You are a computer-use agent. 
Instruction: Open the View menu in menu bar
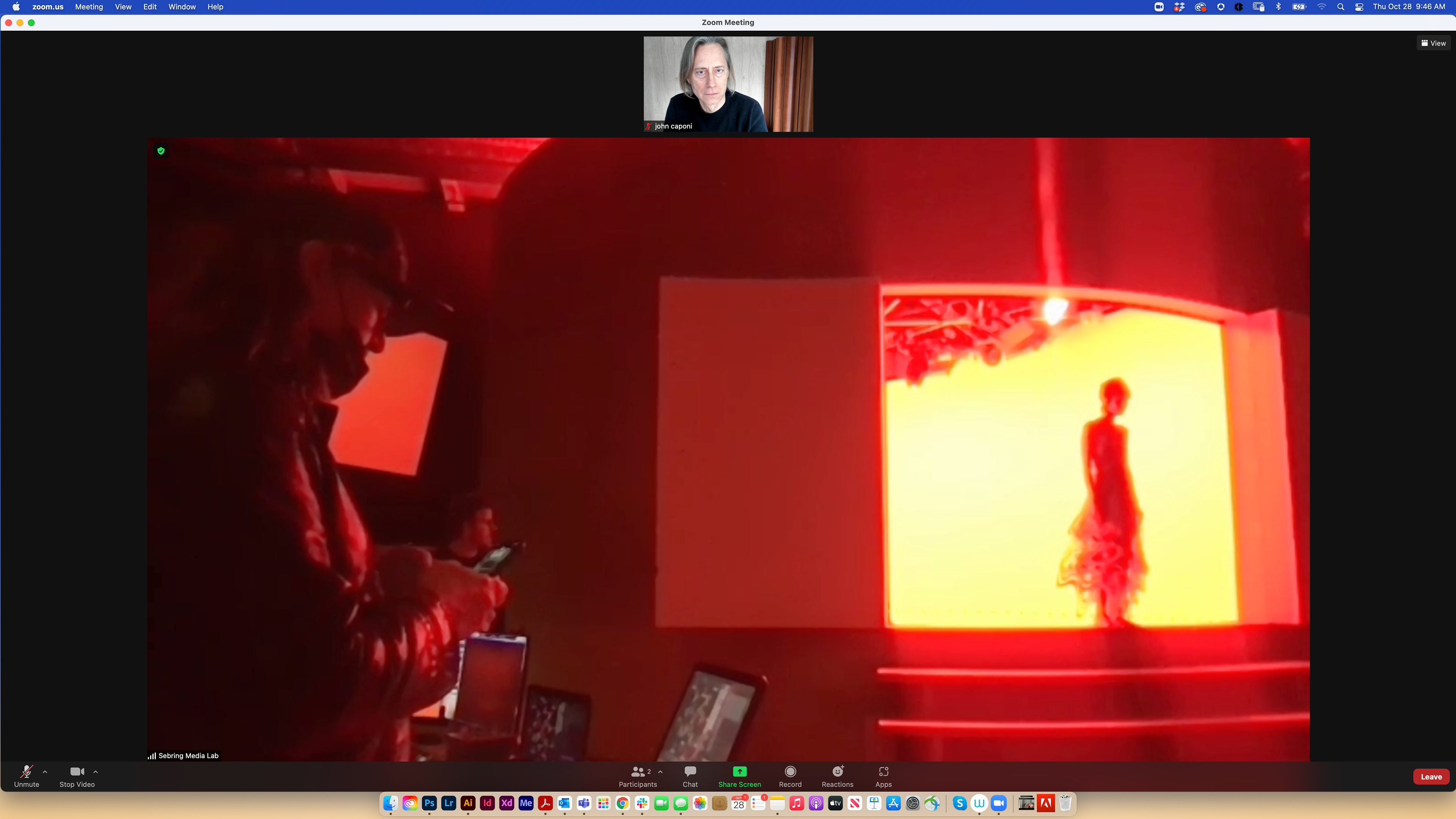click(123, 7)
